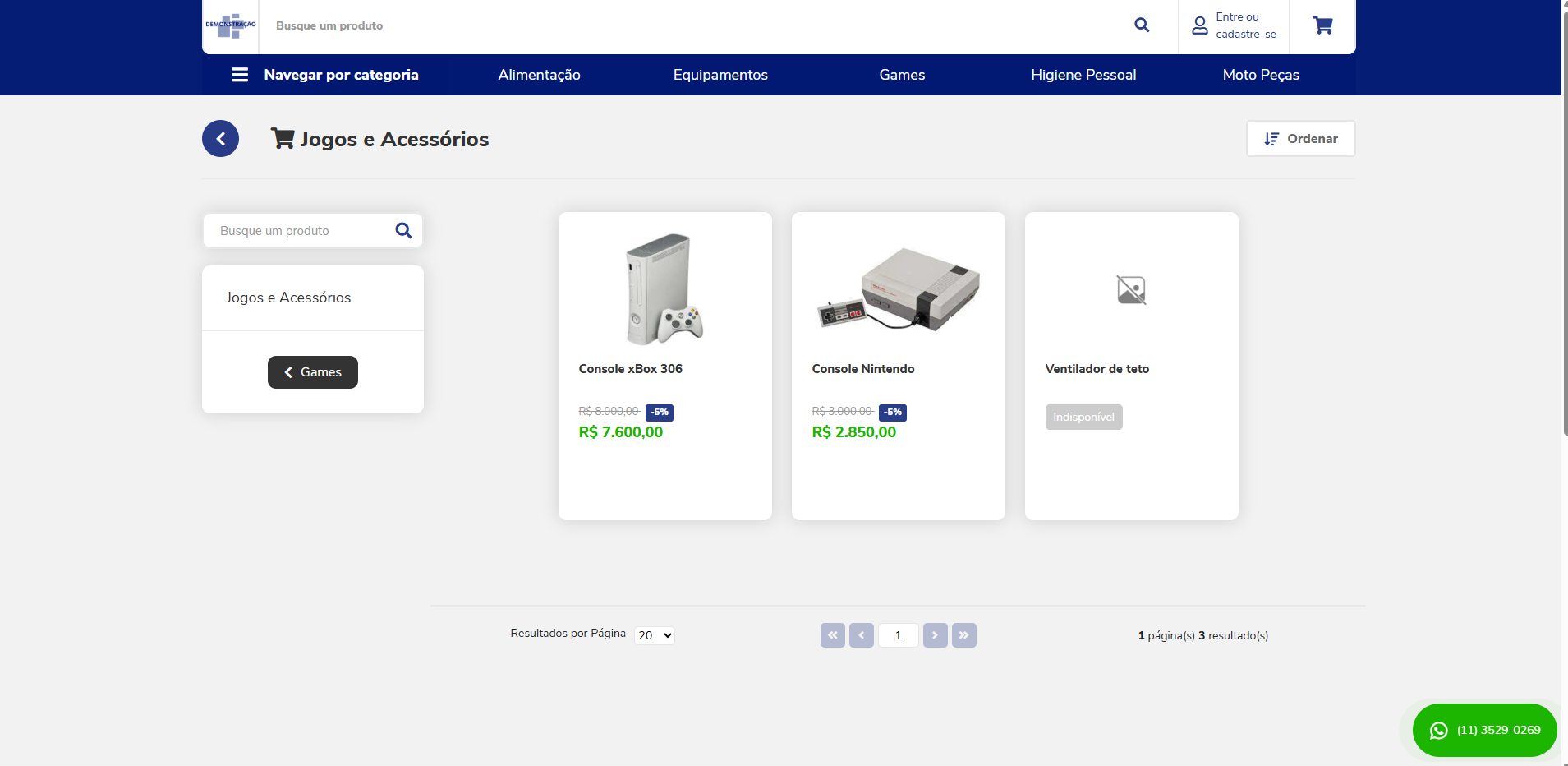
Task: Click the header search magnifier icon
Action: [1142, 25]
